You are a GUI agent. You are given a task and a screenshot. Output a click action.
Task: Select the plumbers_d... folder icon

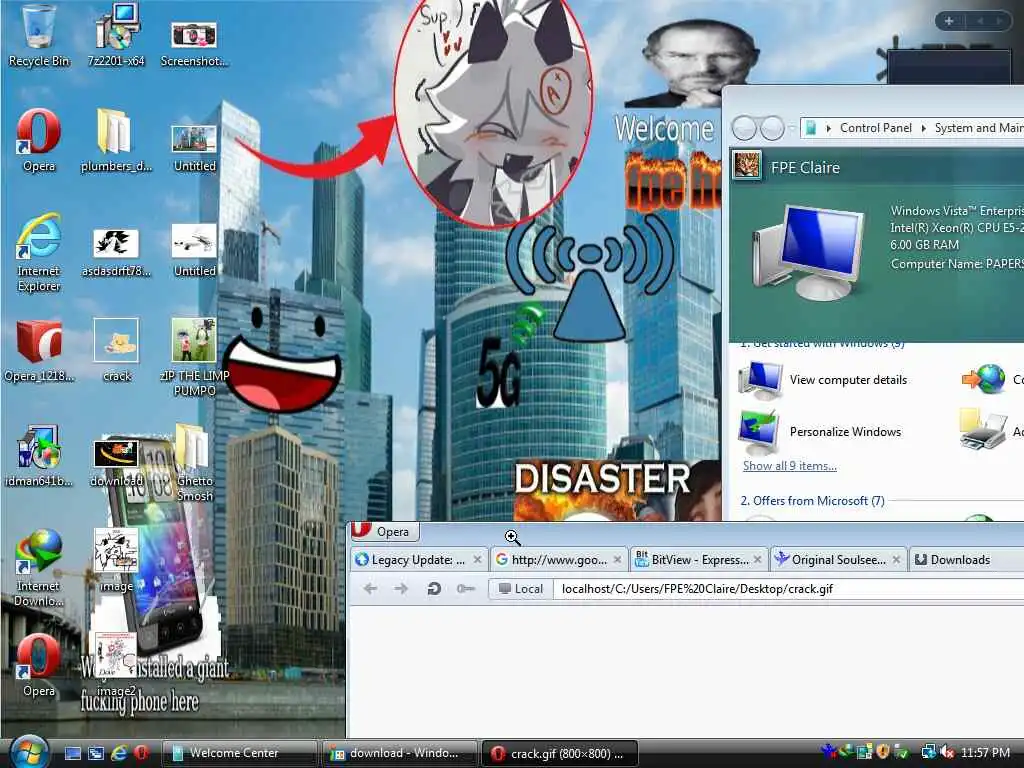pyautogui.click(x=116, y=140)
